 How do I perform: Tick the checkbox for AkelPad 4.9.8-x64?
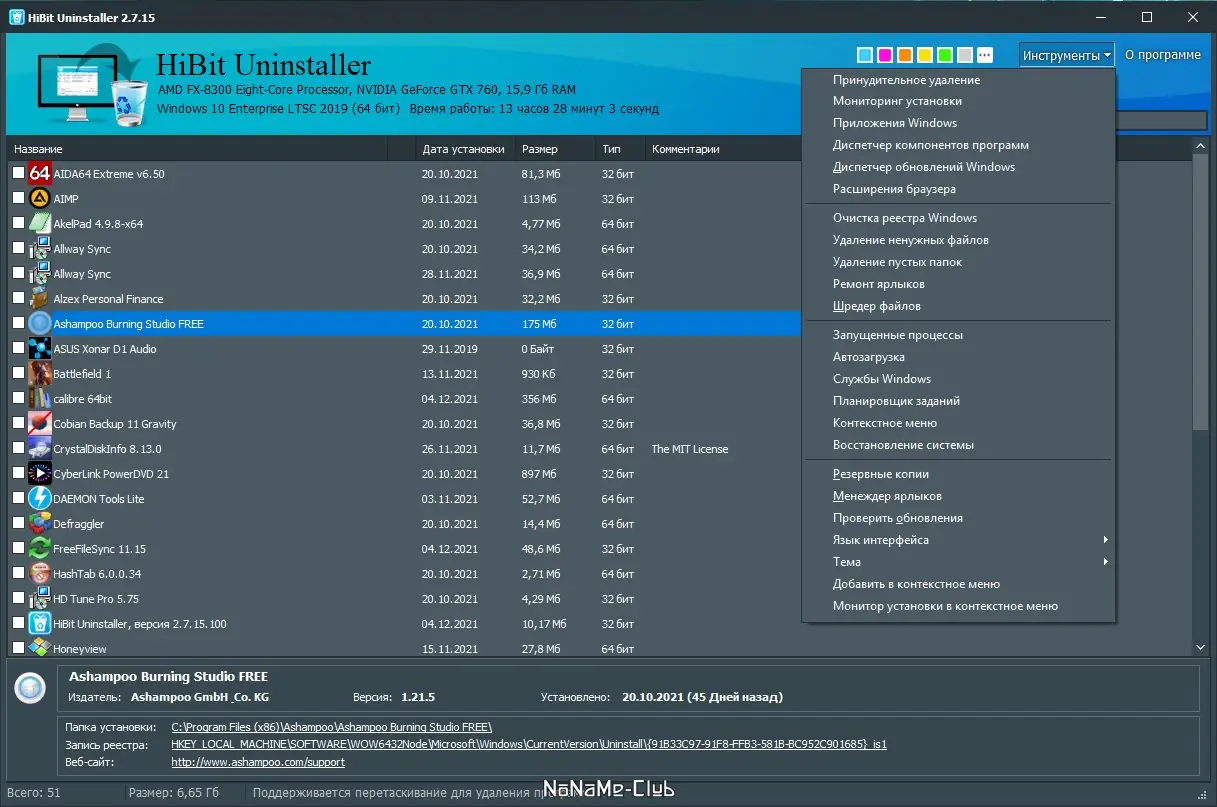pyautogui.click(x=18, y=223)
